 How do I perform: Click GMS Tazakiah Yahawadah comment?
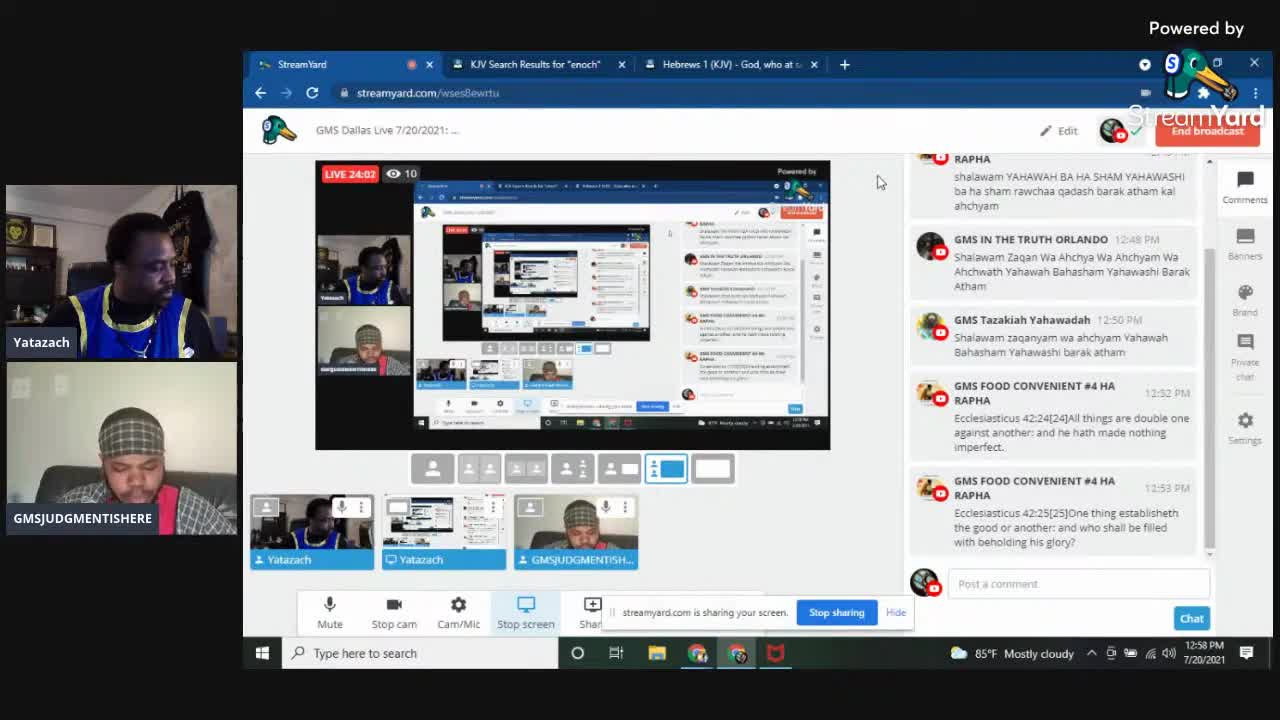(1055, 336)
